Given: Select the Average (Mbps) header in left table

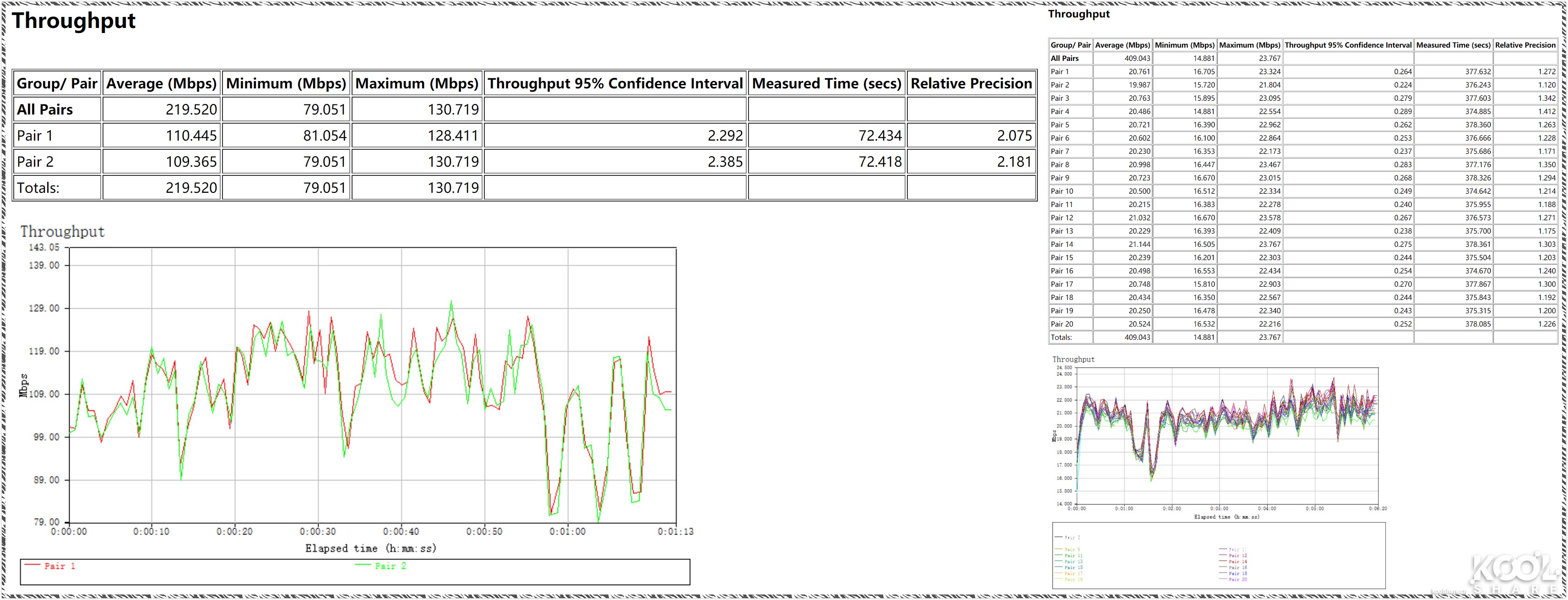Looking at the screenshot, I should [x=161, y=83].
